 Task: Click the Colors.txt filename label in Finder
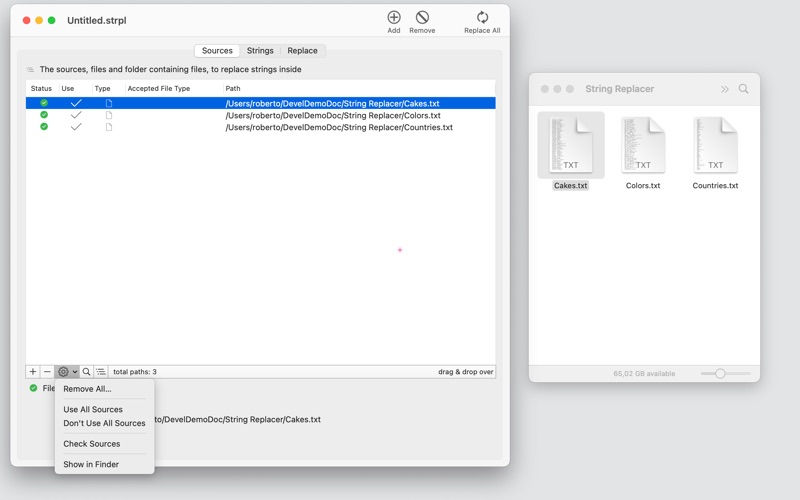(x=643, y=186)
